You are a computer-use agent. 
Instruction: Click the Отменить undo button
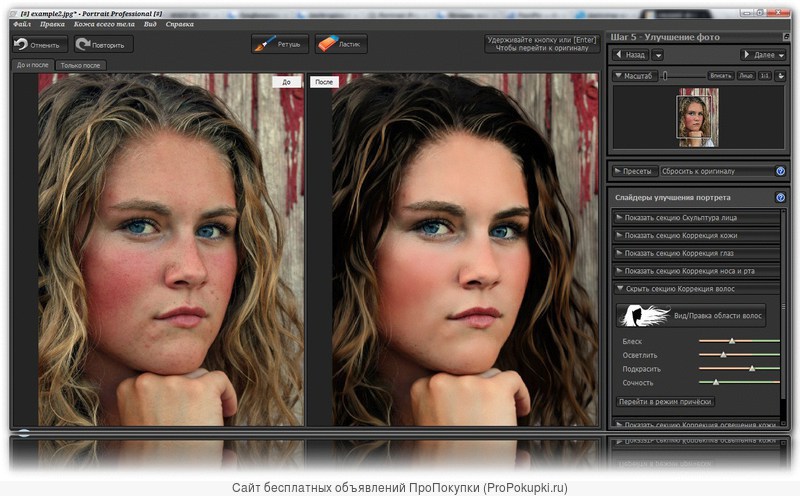pos(40,44)
